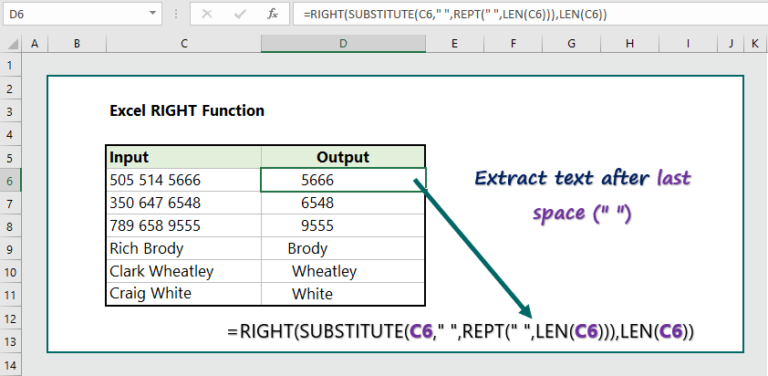Select column F header
Screen dimensions: 768x376
coord(513,44)
